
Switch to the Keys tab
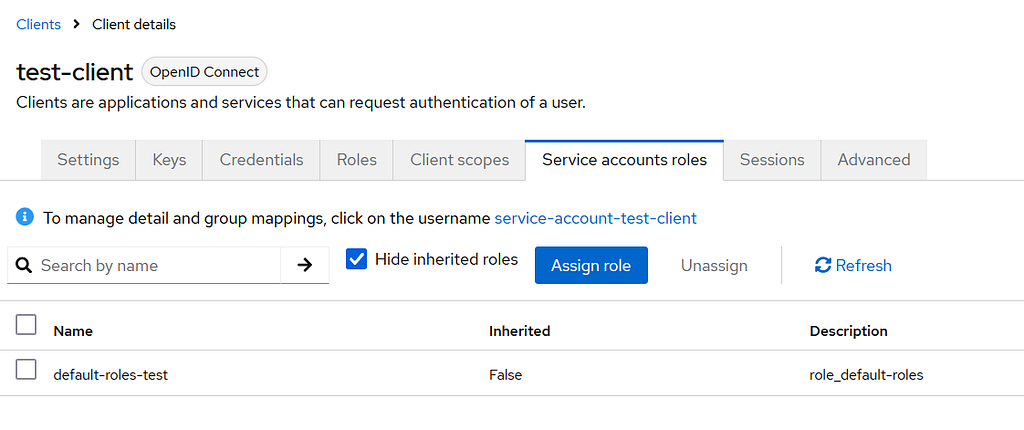[169, 159]
